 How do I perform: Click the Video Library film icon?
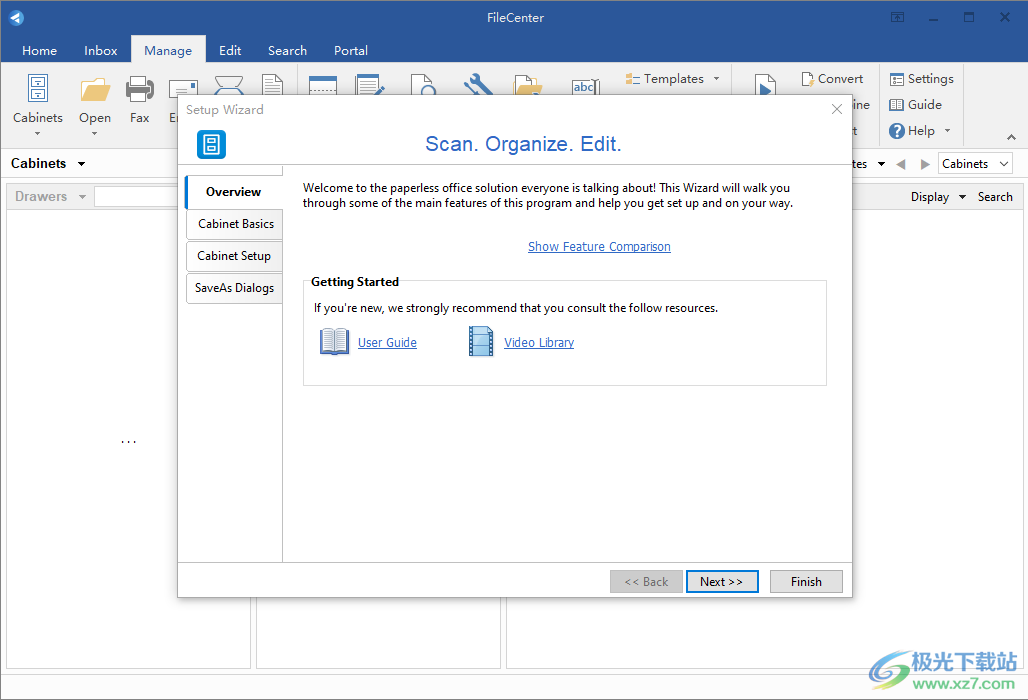481,342
